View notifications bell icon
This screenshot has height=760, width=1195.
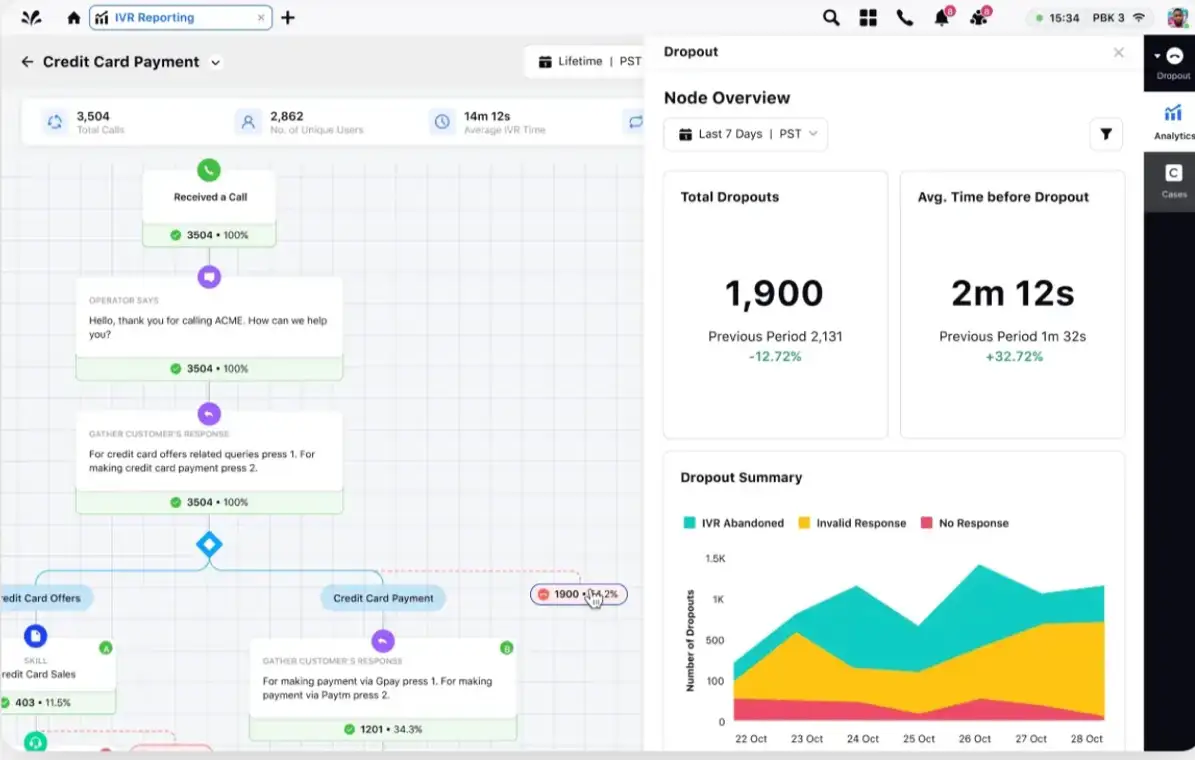tap(943, 17)
